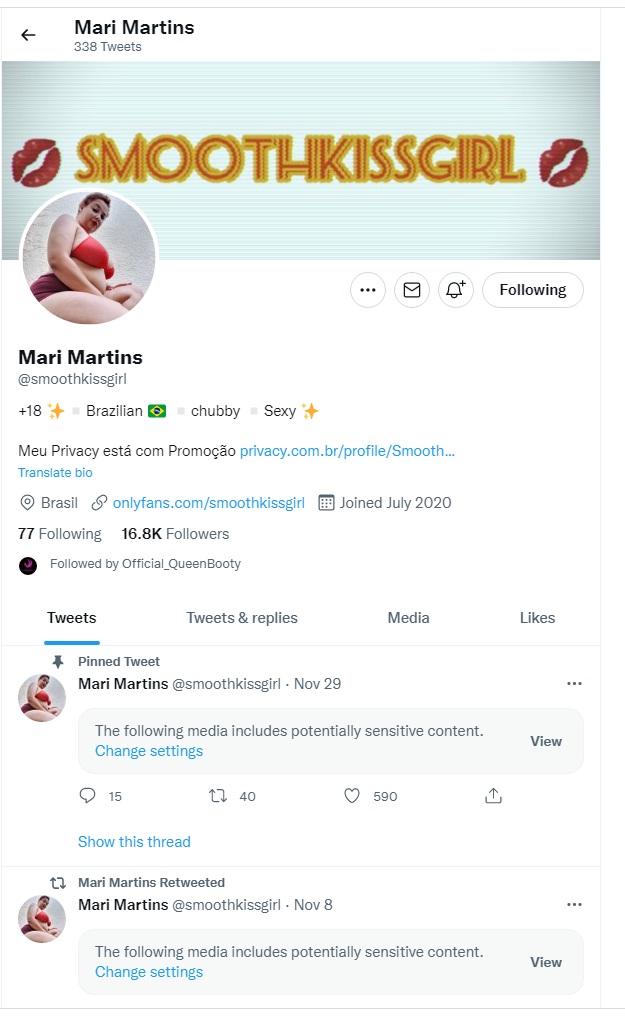
Task: Open more options on the Nov 29 tweet
Action: tap(574, 684)
